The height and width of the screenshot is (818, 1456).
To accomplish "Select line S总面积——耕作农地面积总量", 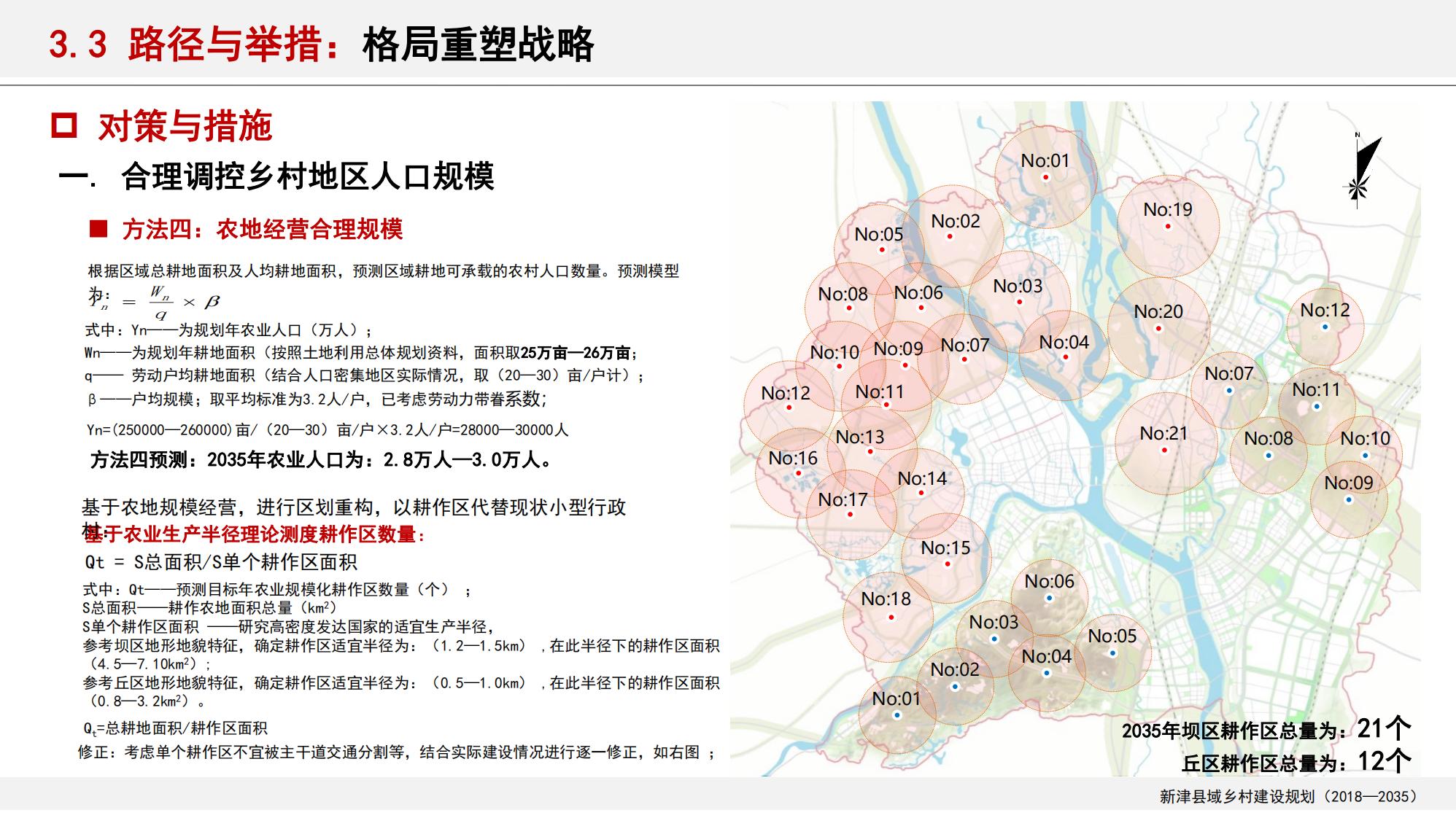I will (209, 608).
